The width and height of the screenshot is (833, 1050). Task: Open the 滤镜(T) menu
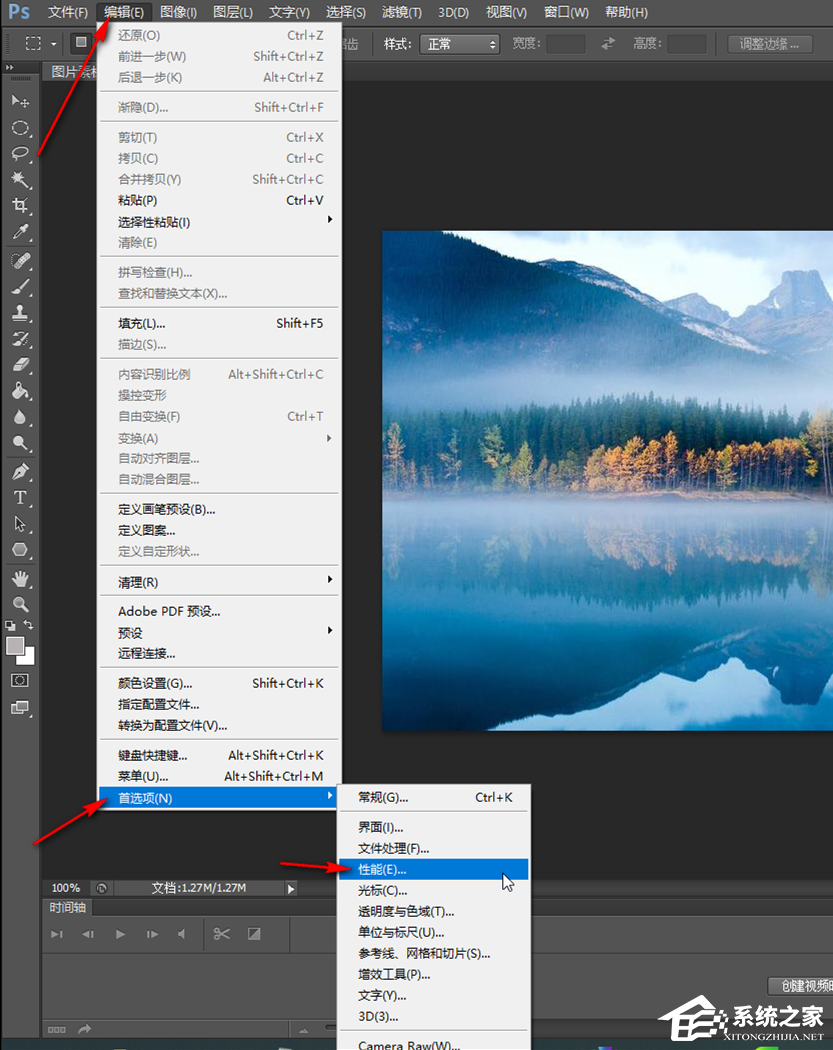tap(402, 12)
